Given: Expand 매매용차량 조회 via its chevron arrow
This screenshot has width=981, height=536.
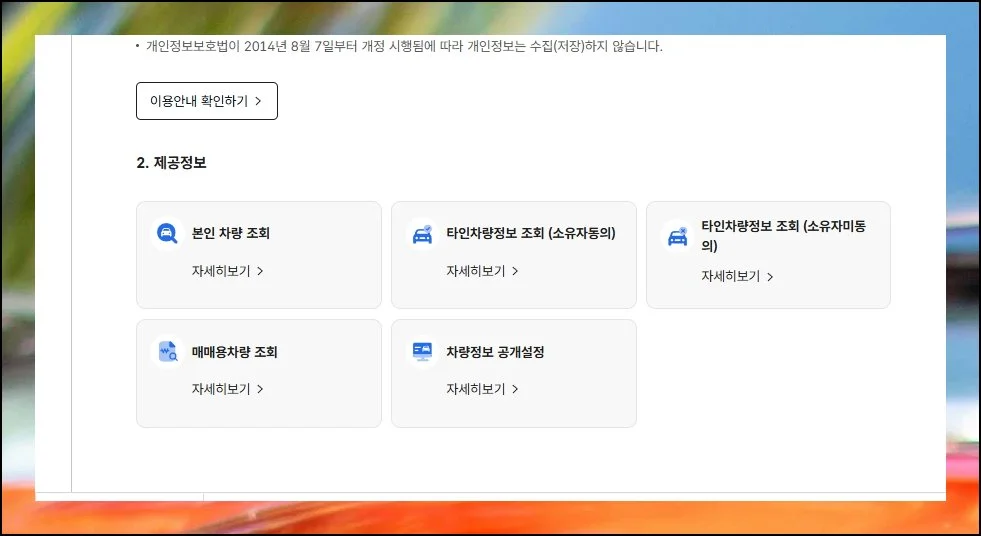Looking at the screenshot, I should click(x=260, y=389).
